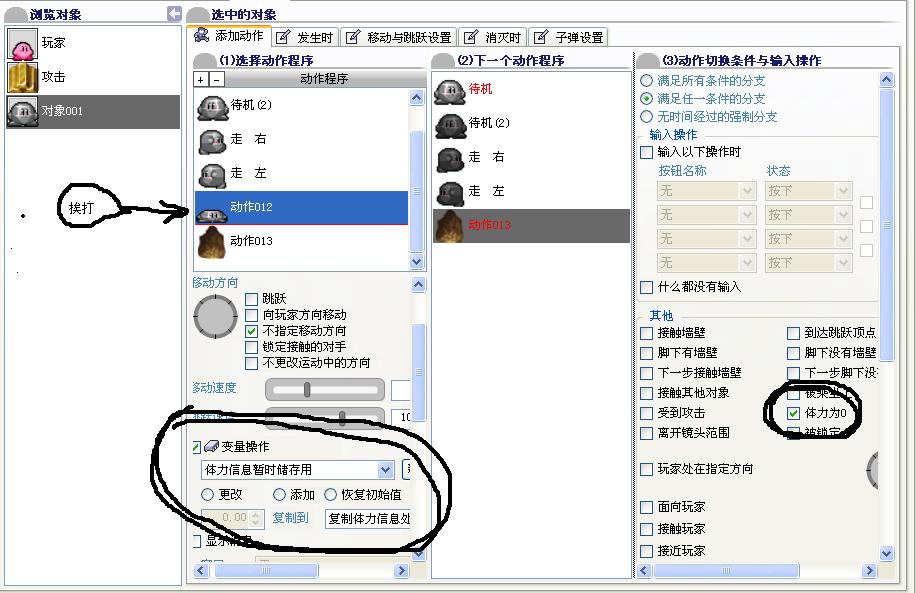Click the scroll down arrow of 动作程序 list
The image size is (916, 593).
click(417, 261)
